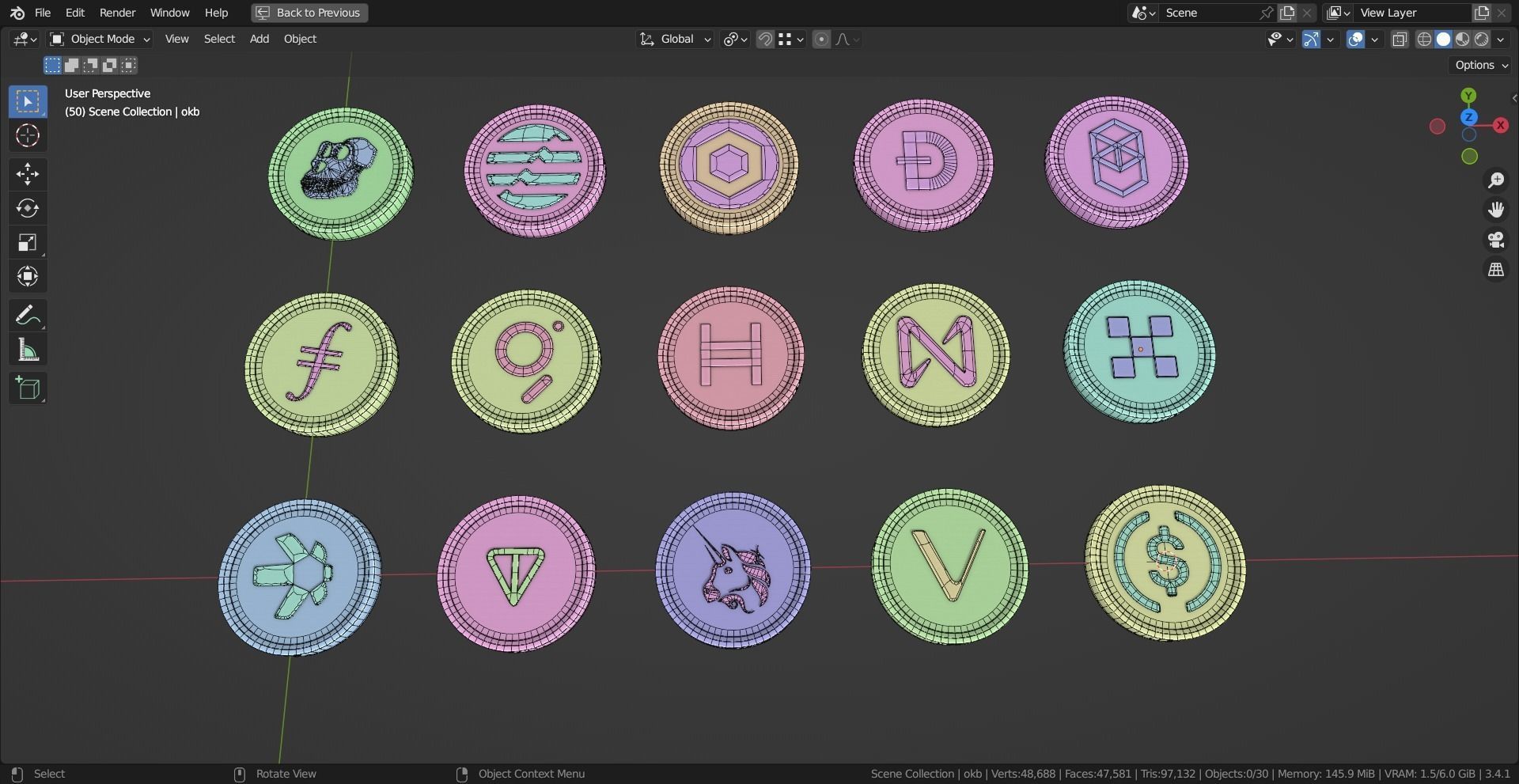Switch to solid shading
Image resolution: width=1519 pixels, height=784 pixels.
point(1443,39)
